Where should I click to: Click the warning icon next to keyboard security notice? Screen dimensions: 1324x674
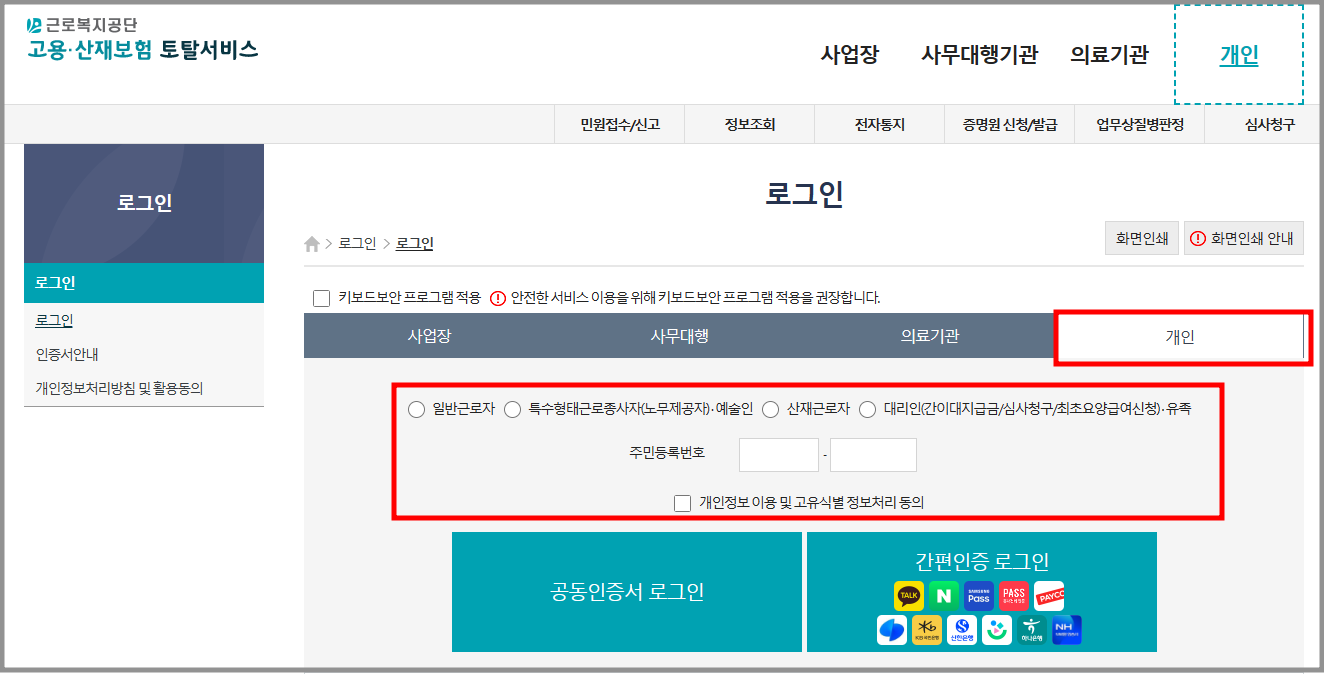pos(498,298)
